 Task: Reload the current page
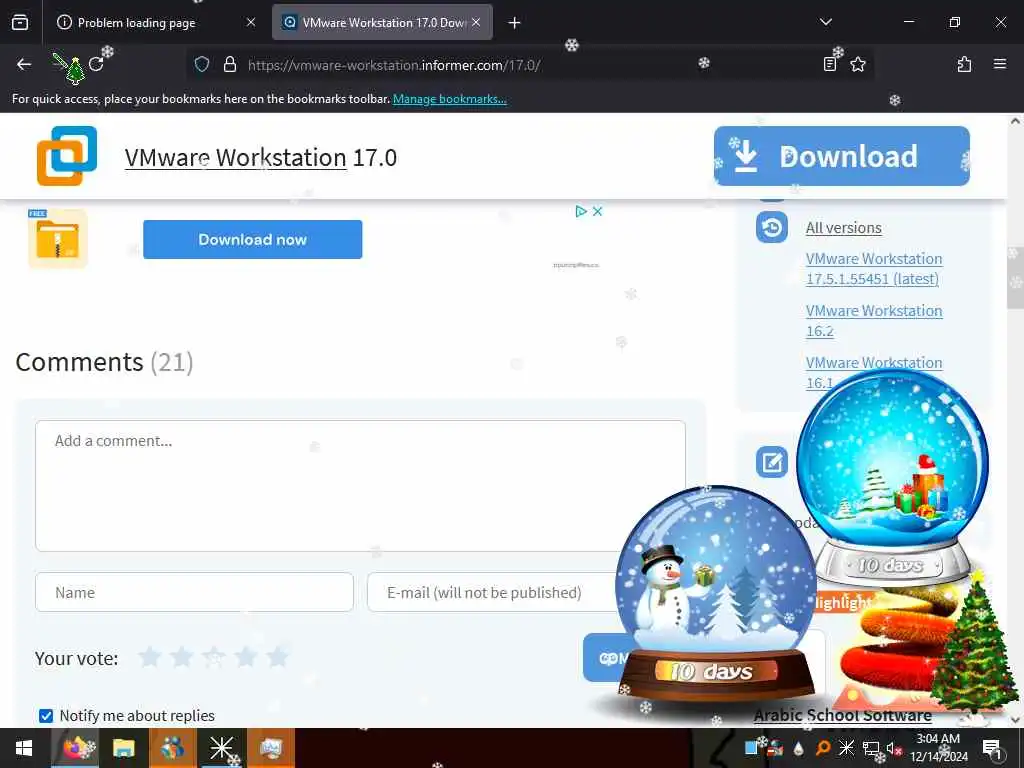point(96,64)
